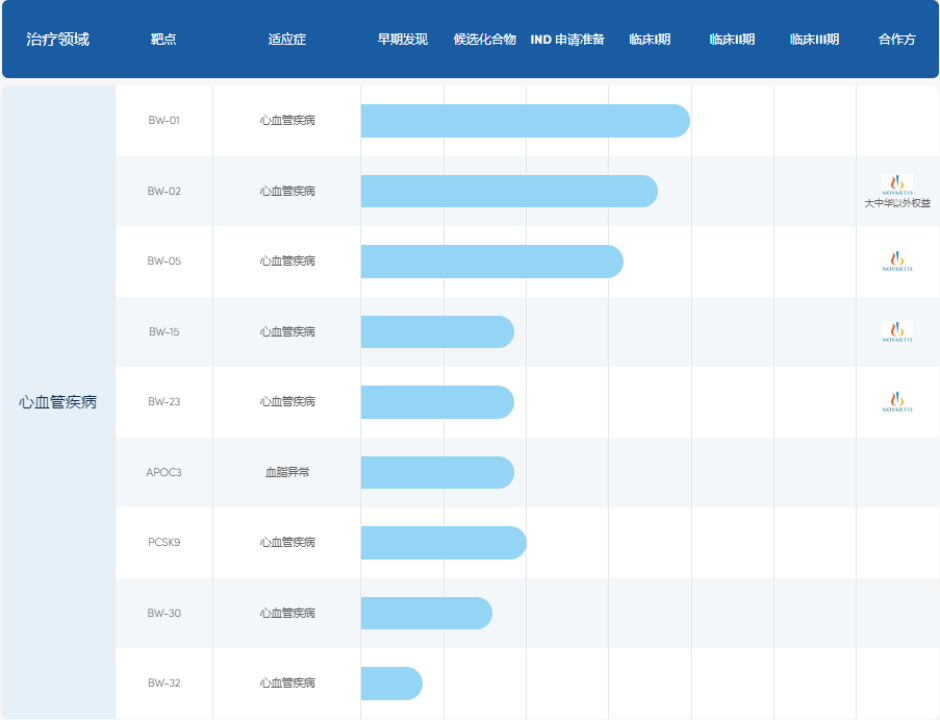The height and width of the screenshot is (720, 940).
Task: Select the 治疗领域 column header
Action: [x=58, y=40]
